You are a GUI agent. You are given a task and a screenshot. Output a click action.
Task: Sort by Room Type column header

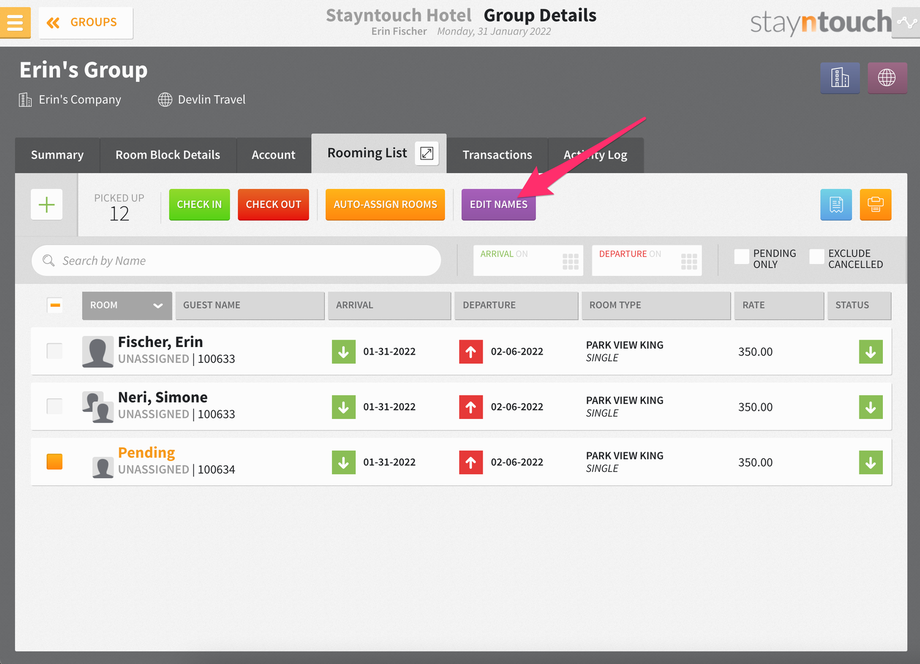point(656,306)
